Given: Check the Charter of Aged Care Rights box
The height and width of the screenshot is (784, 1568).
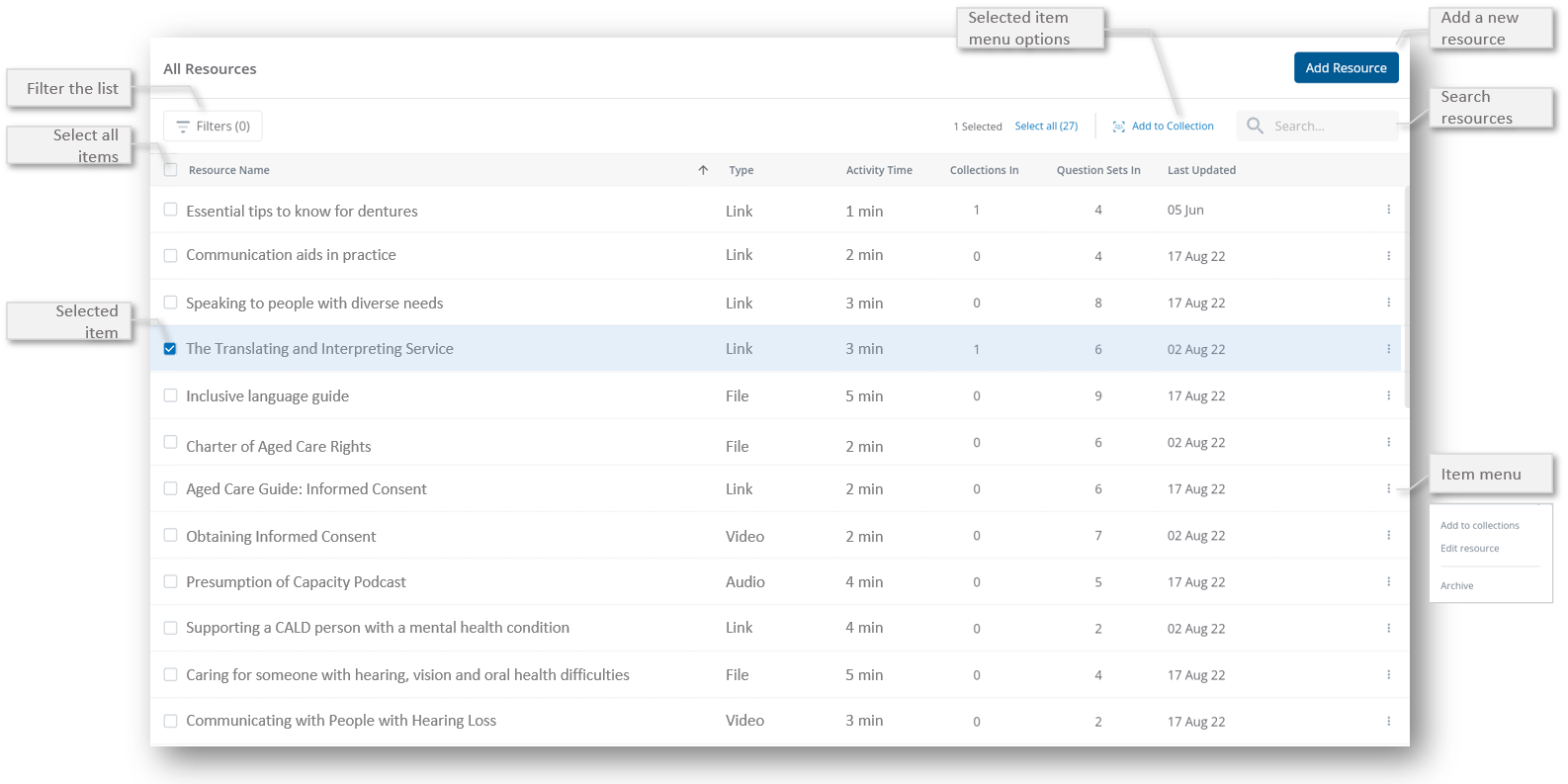Looking at the screenshot, I should coord(170,442).
